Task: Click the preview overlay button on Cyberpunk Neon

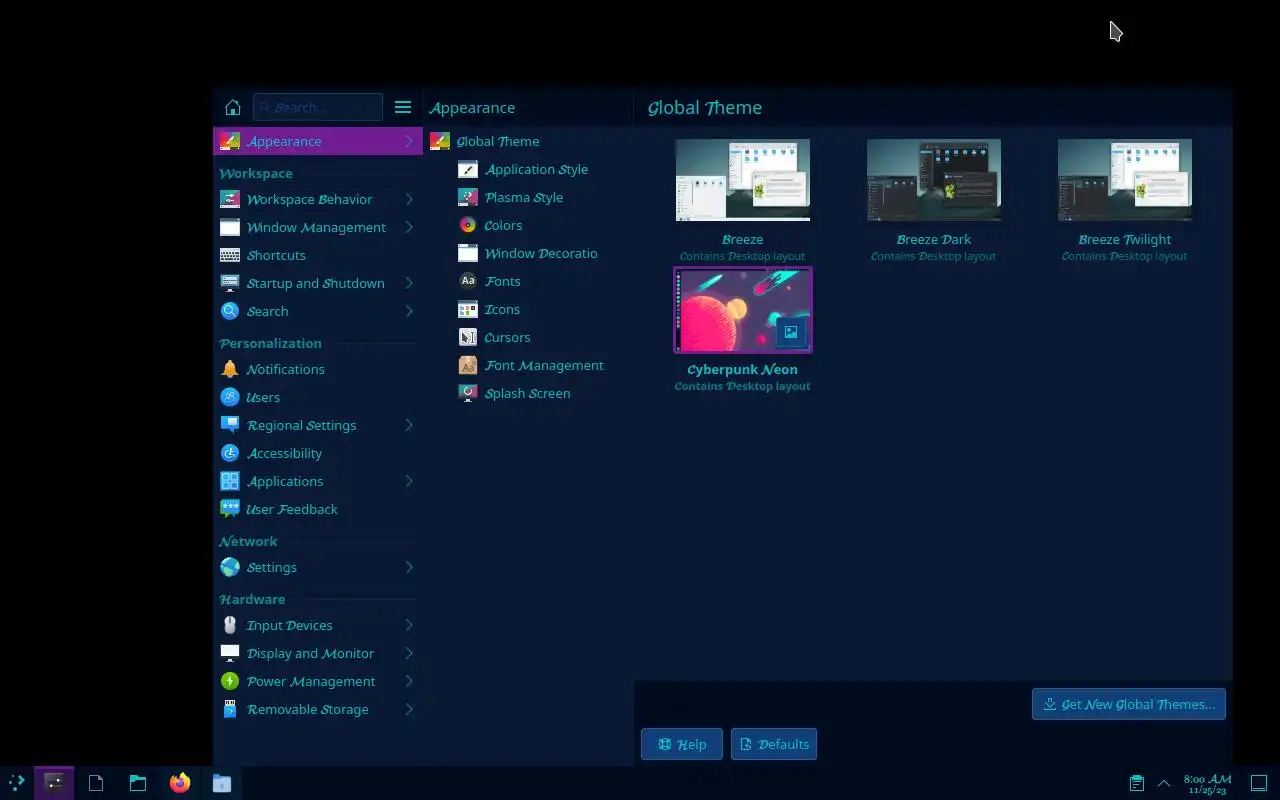Action: (790, 332)
